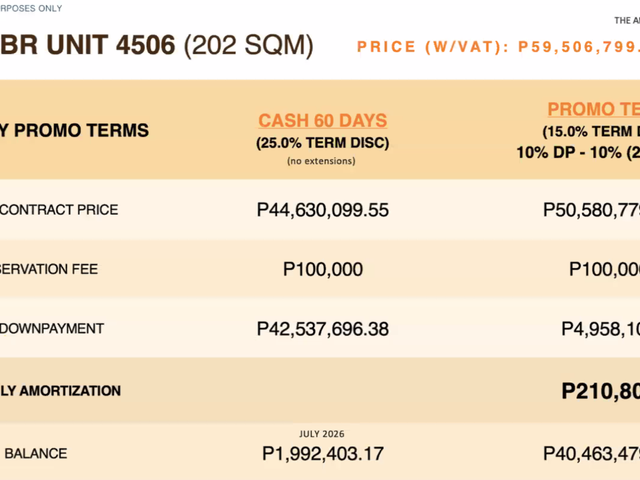Click the PROMO TERMS orange heading
The height and width of the screenshot is (480, 640).
pyautogui.click(x=594, y=109)
